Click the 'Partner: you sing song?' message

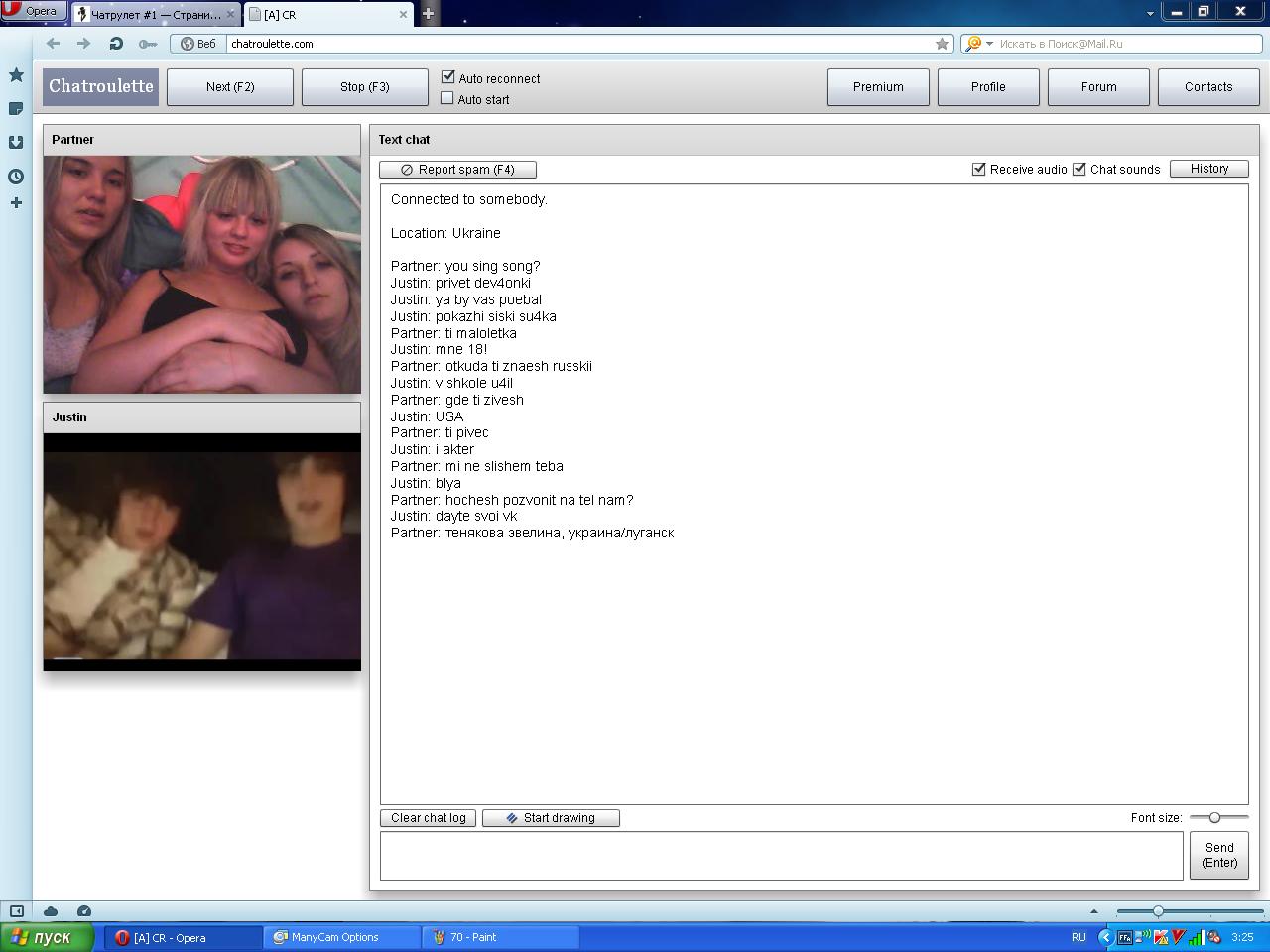tap(465, 266)
